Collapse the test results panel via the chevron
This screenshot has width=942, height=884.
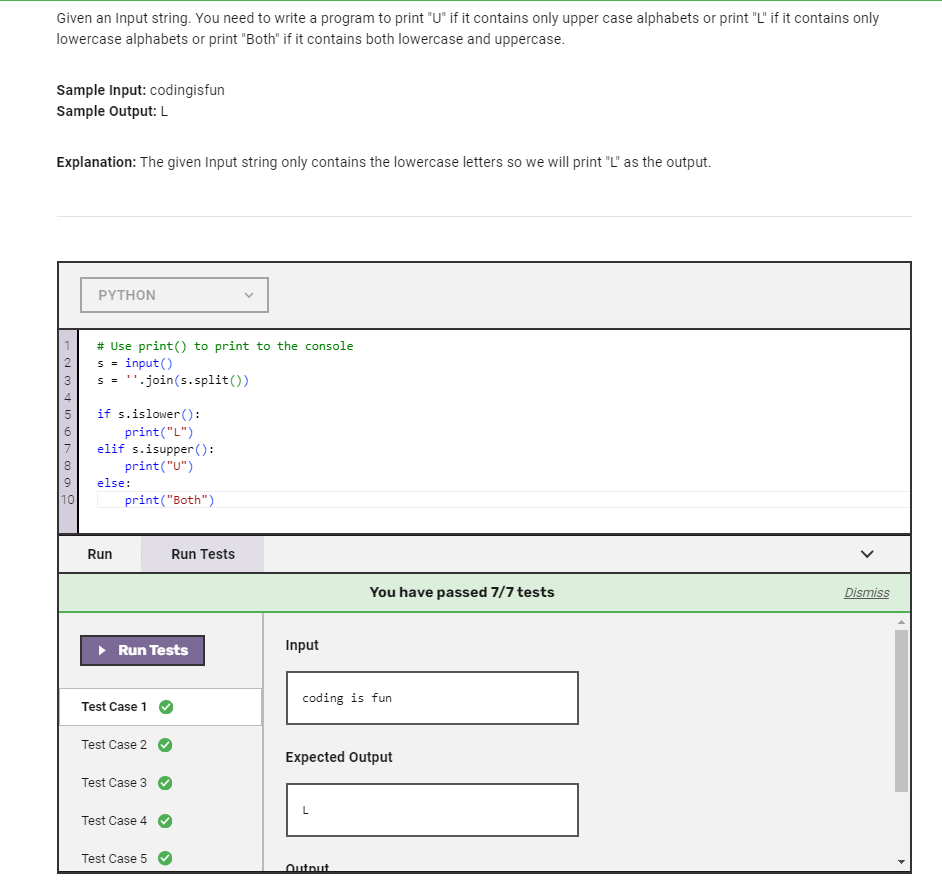[867, 553]
